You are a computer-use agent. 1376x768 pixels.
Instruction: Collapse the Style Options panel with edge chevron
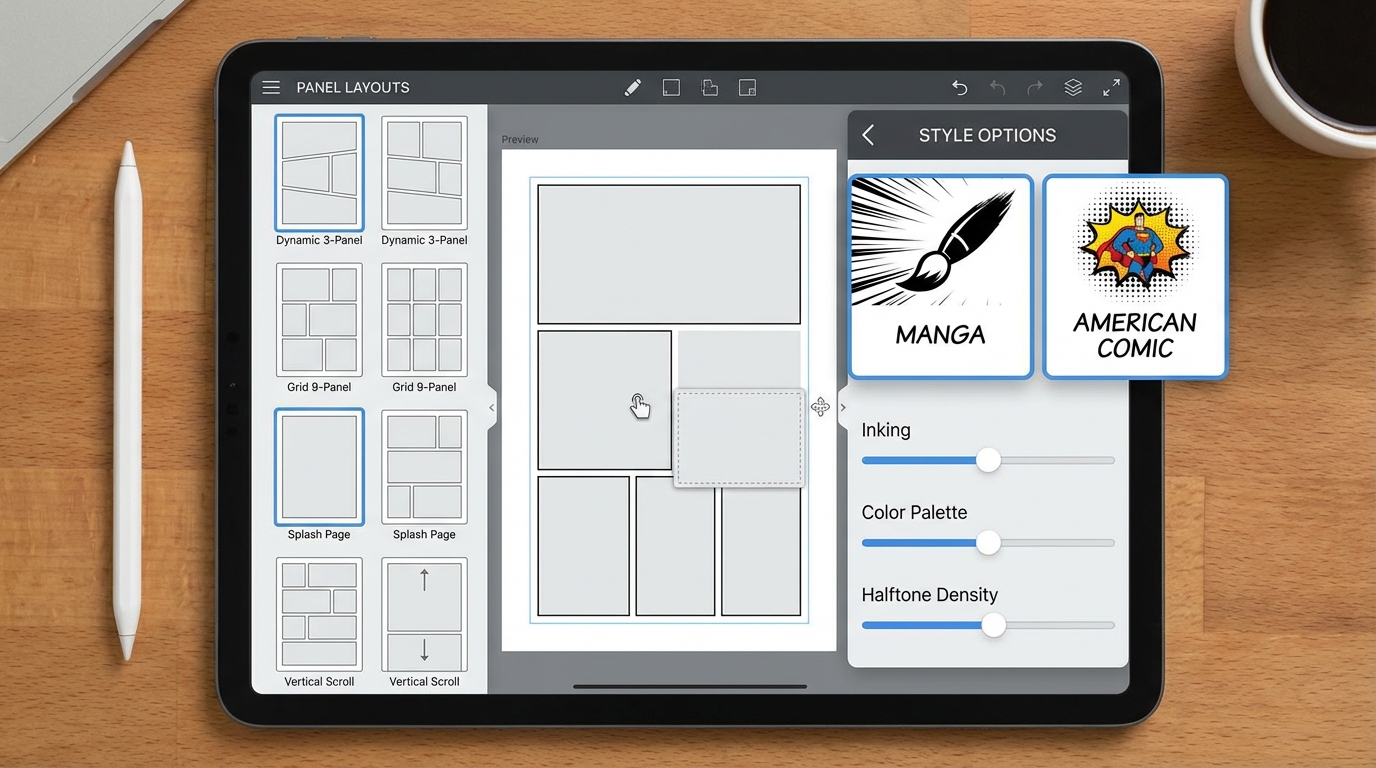pyautogui.click(x=843, y=408)
